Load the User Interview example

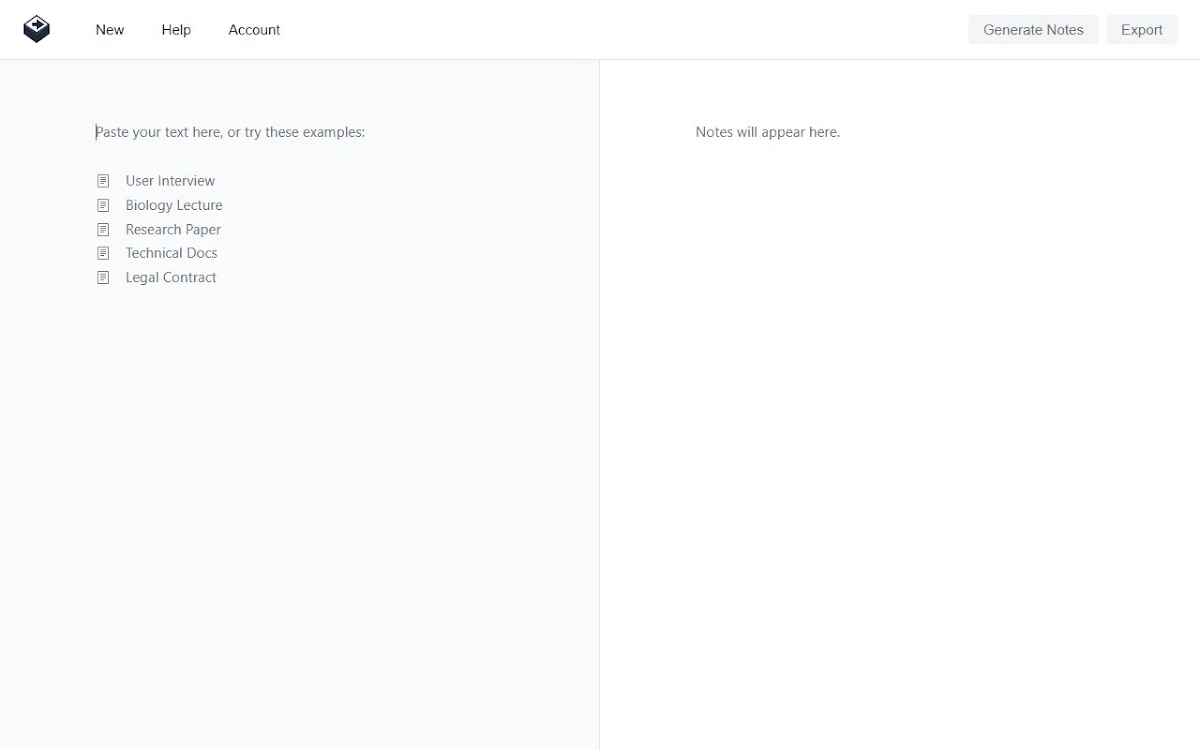tap(170, 181)
